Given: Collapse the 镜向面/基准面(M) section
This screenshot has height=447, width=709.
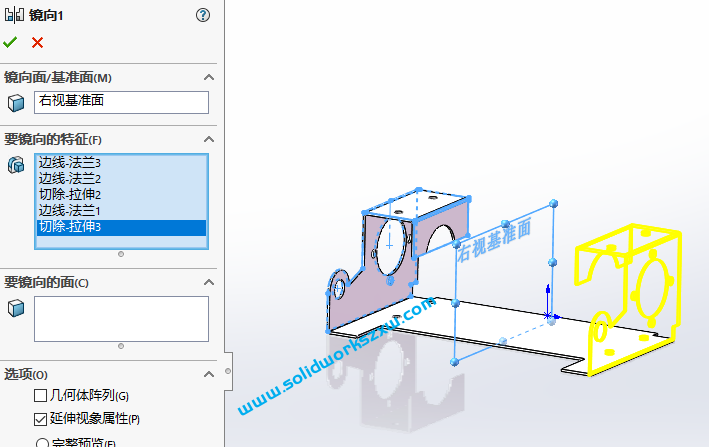Looking at the screenshot, I should [208, 77].
